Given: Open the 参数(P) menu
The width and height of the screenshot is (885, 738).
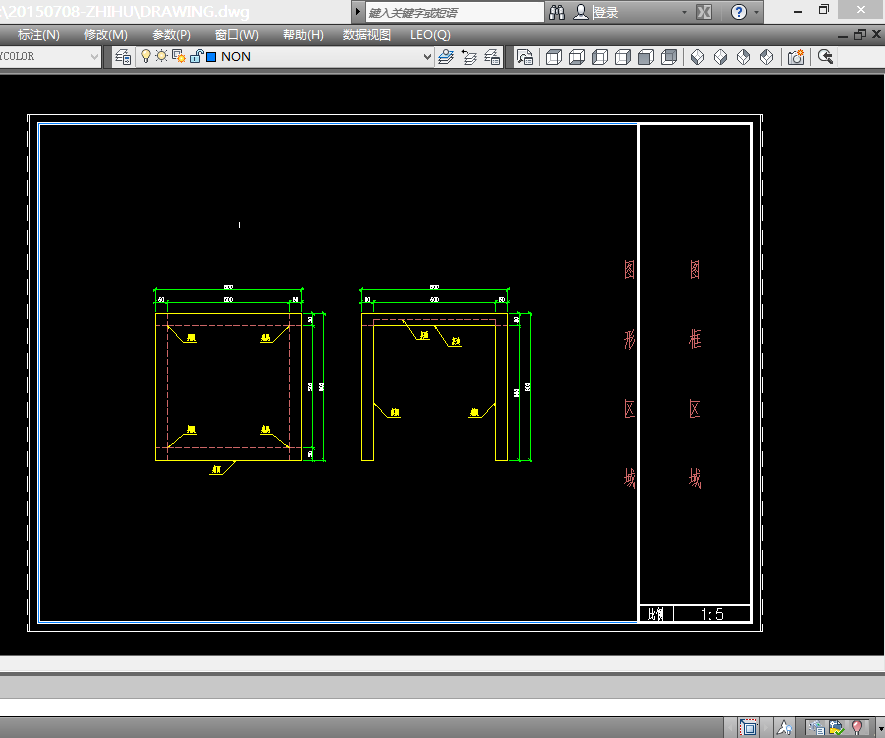Looking at the screenshot, I should pos(171,34).
